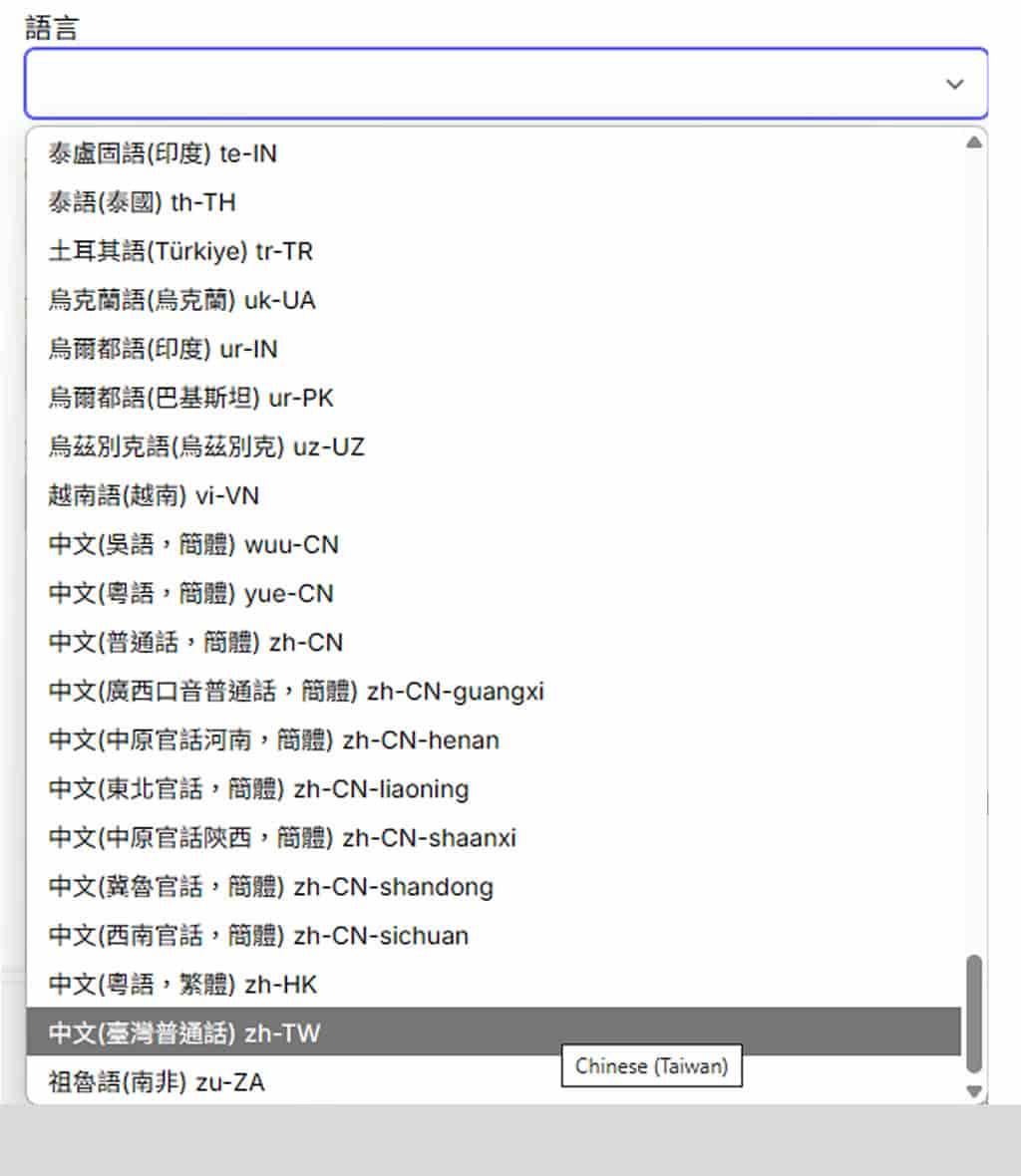
Task: Choose 祖魯語(南非) zu-ZA
Action: click(x=494, y=1081)
